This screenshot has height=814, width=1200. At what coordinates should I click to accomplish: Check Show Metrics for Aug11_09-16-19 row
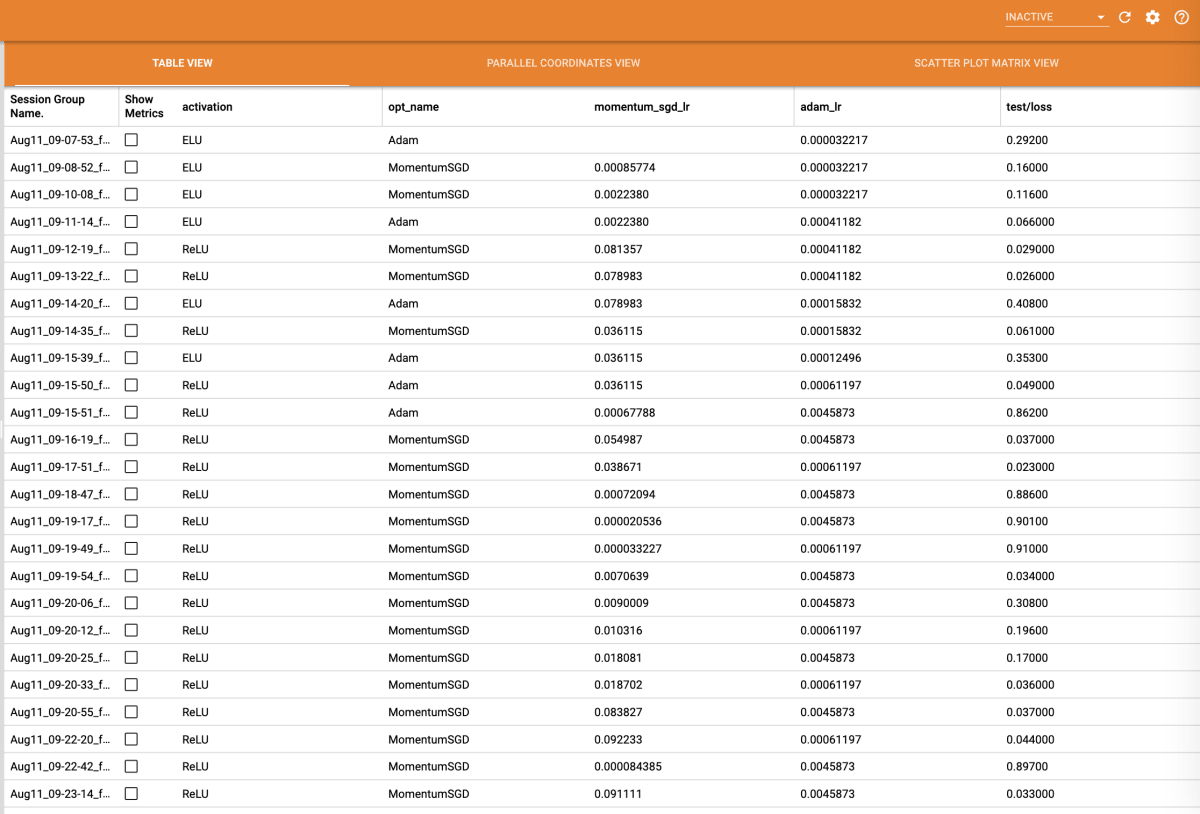[x=131, y=440]
